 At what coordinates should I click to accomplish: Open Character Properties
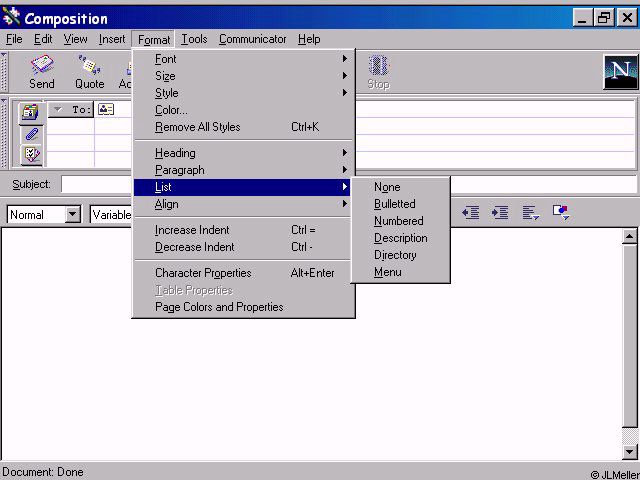(244, 273)
